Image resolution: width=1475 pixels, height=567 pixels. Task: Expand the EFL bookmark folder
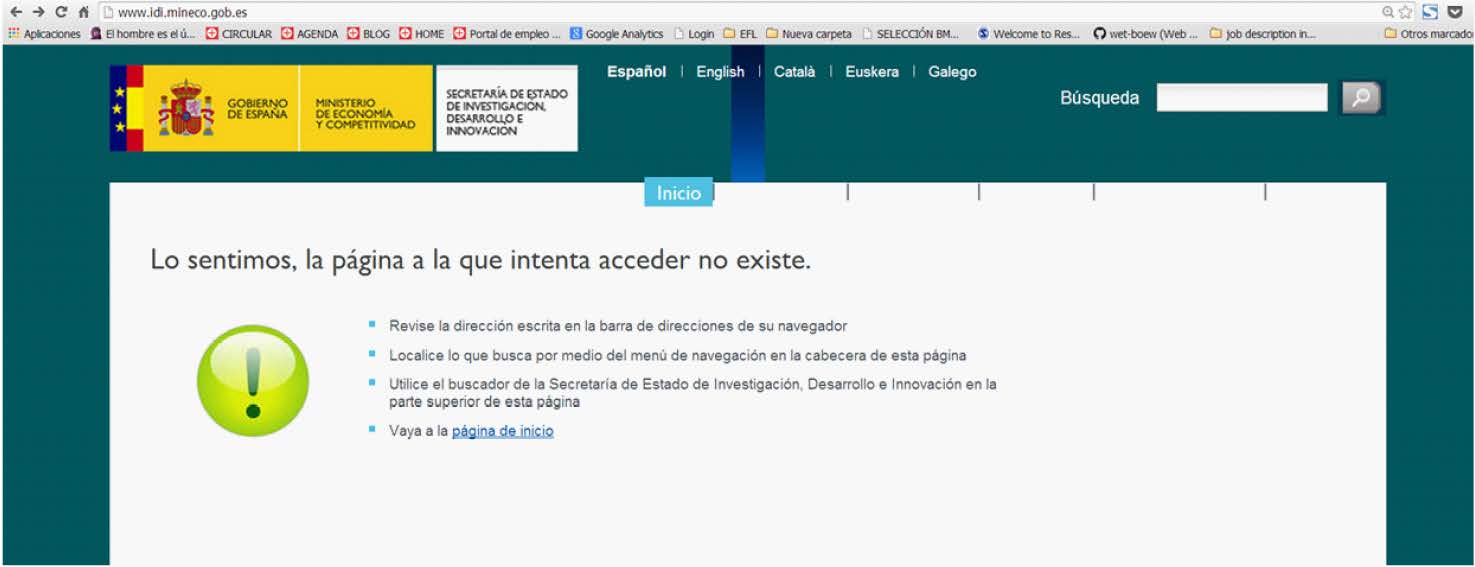point(740,34)
